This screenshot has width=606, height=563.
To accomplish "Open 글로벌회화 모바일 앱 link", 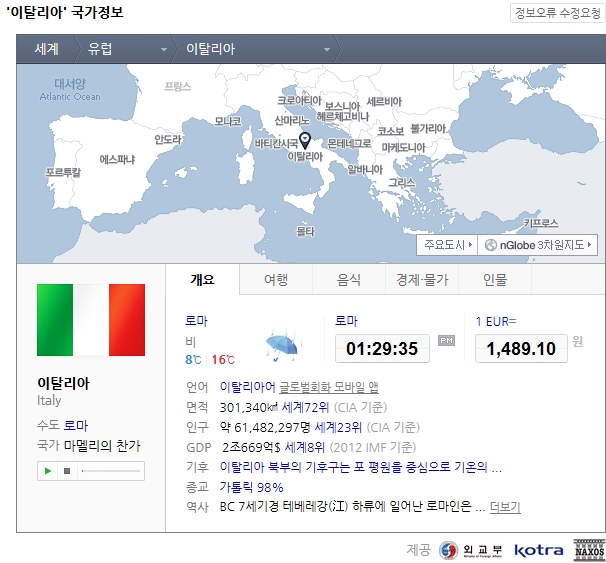I will click(329, 387).
